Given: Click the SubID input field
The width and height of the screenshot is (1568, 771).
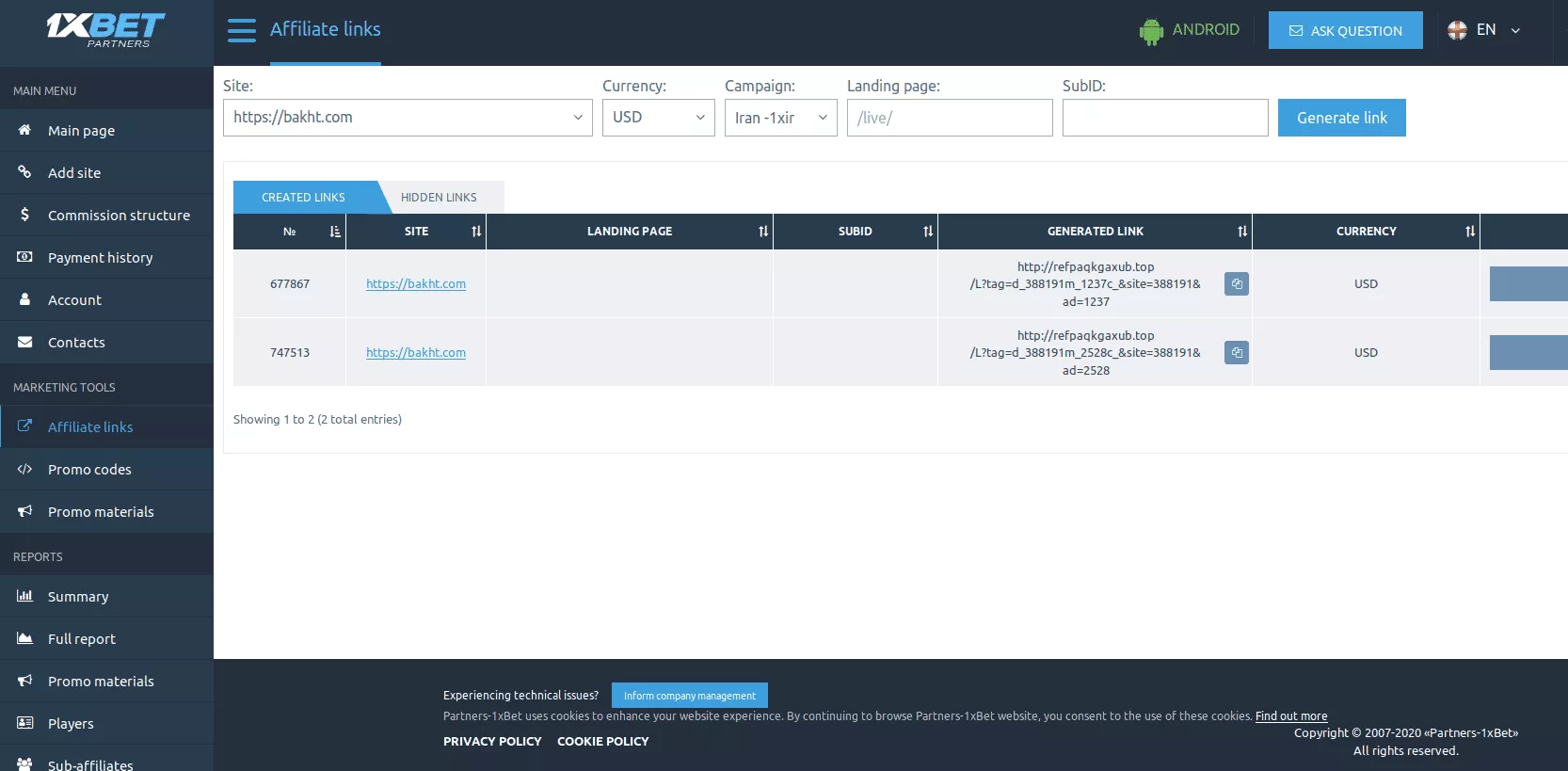Looking at the screenshot, I should click(1165, 118).
